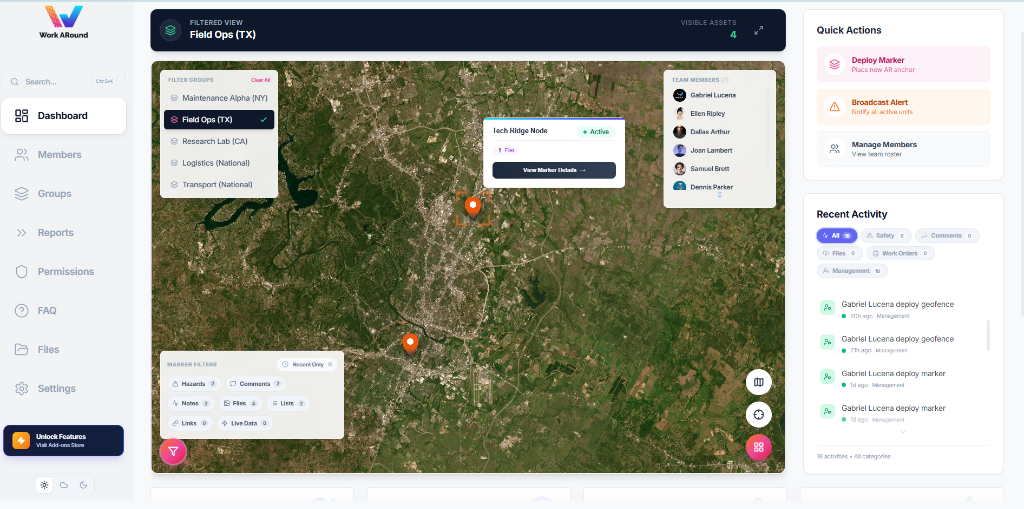Select the Safety activity tab
This screenshot has height=509, width=1024.
point(886,235)
